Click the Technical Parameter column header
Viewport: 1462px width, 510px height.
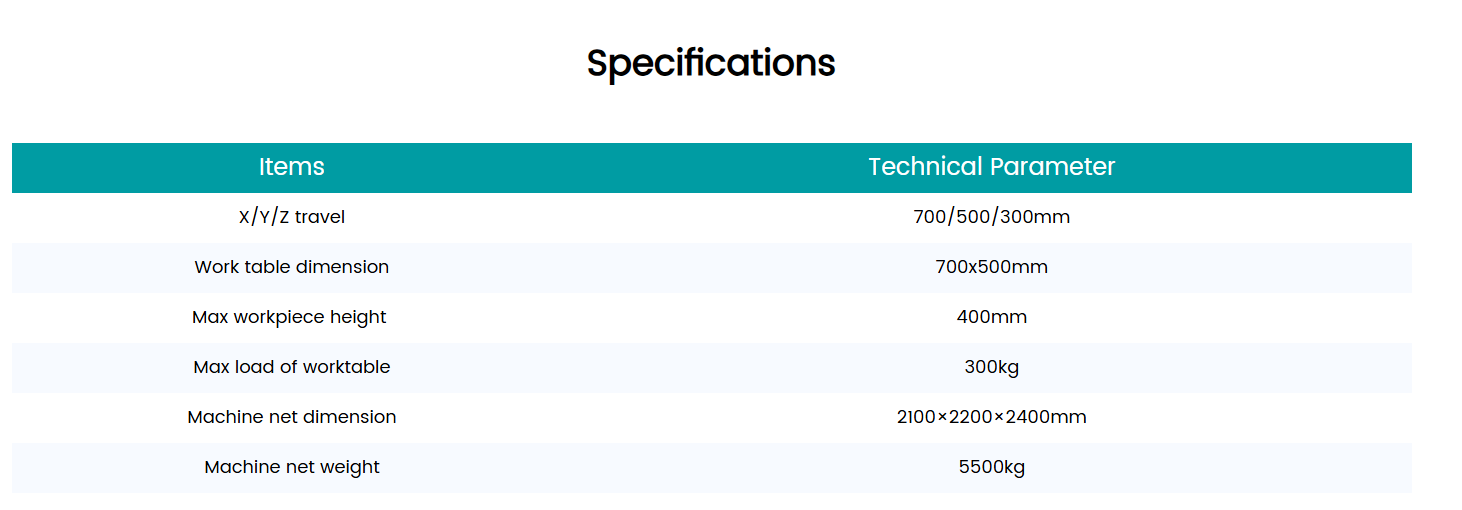[x=991, y=167]
